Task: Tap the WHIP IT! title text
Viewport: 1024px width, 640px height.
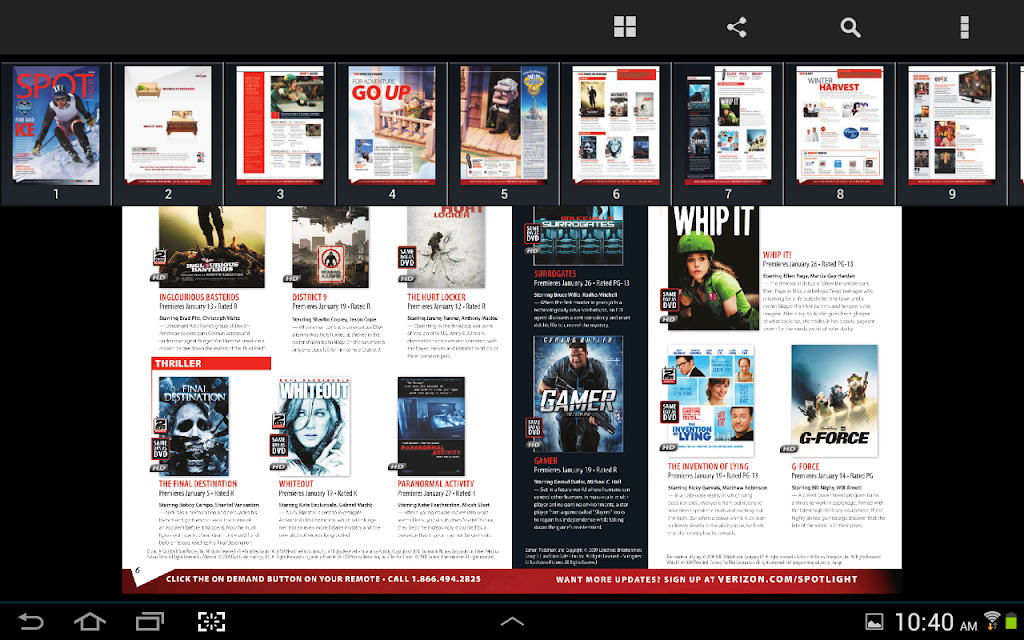Action: [777, 255]
